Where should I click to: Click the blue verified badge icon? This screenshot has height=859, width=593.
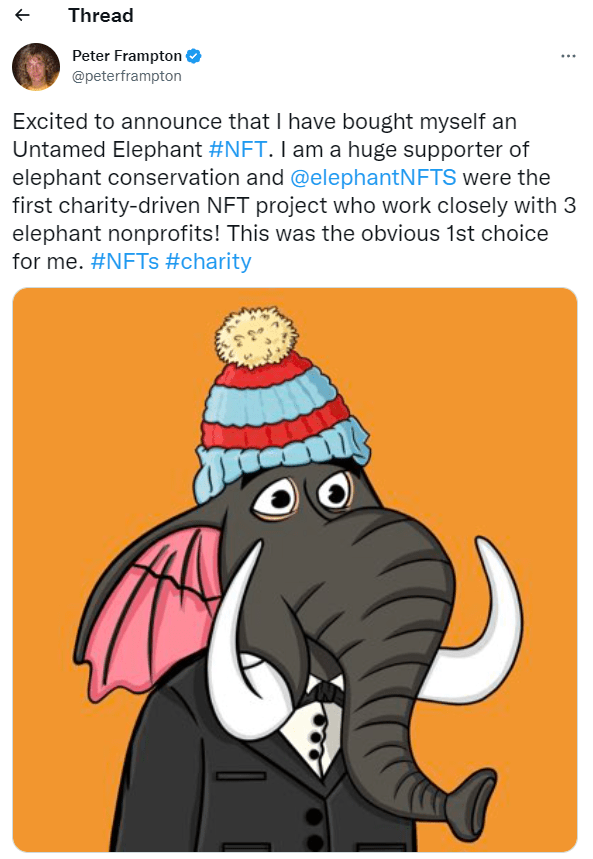(x=194, y=56)
